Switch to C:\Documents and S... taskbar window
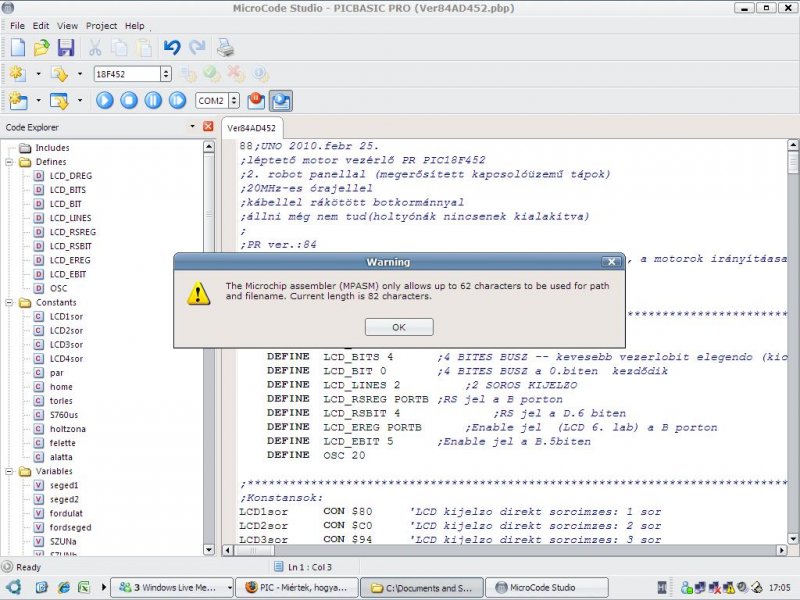 (x=421, y=588)
